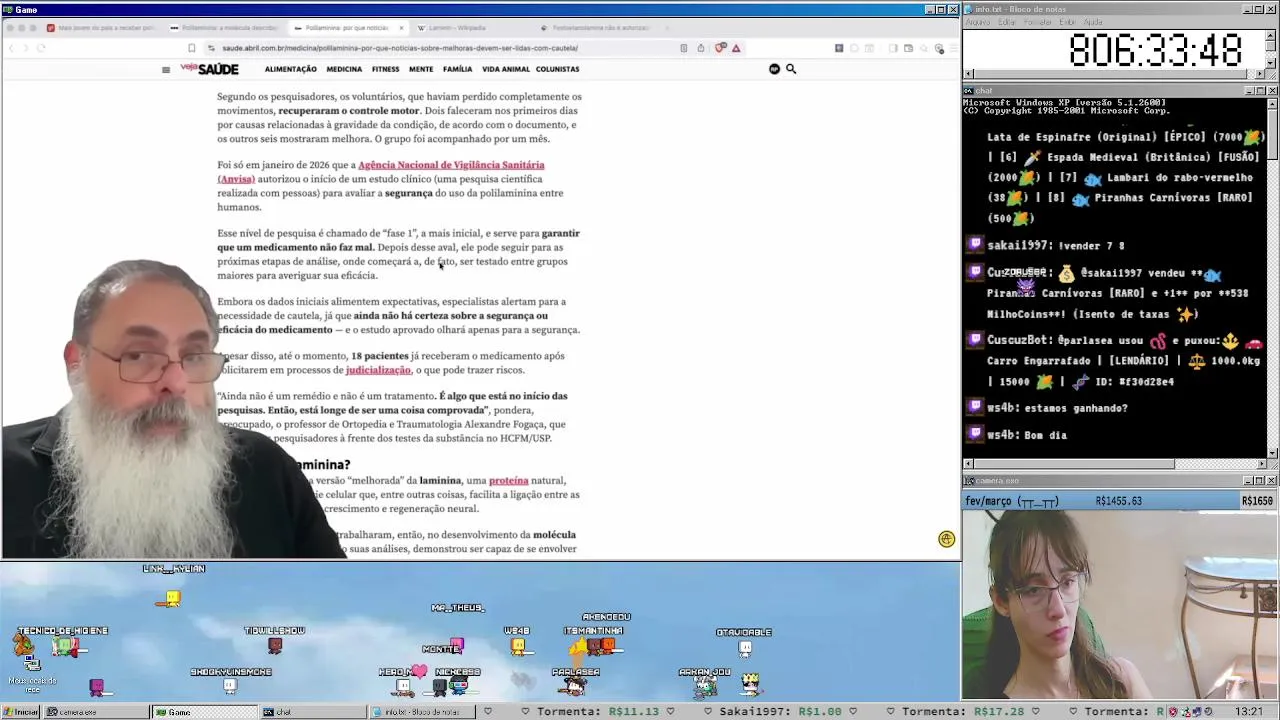Viewport: 1280px width, 720px height.
Task: Click the TECNICO_DE_HIGIENE character sprite
Action: point(64,648)
